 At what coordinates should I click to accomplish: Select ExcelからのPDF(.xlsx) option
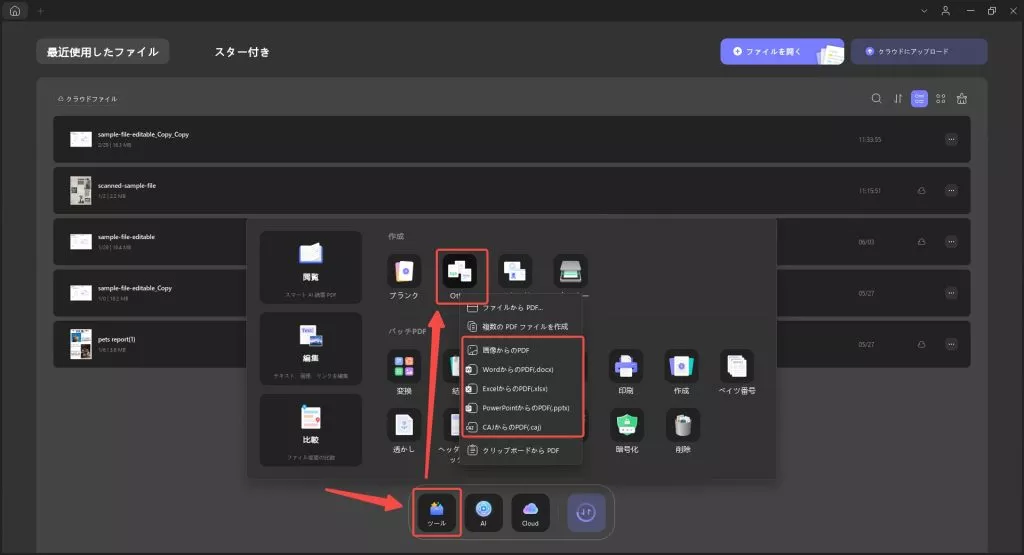click(521, 388)
